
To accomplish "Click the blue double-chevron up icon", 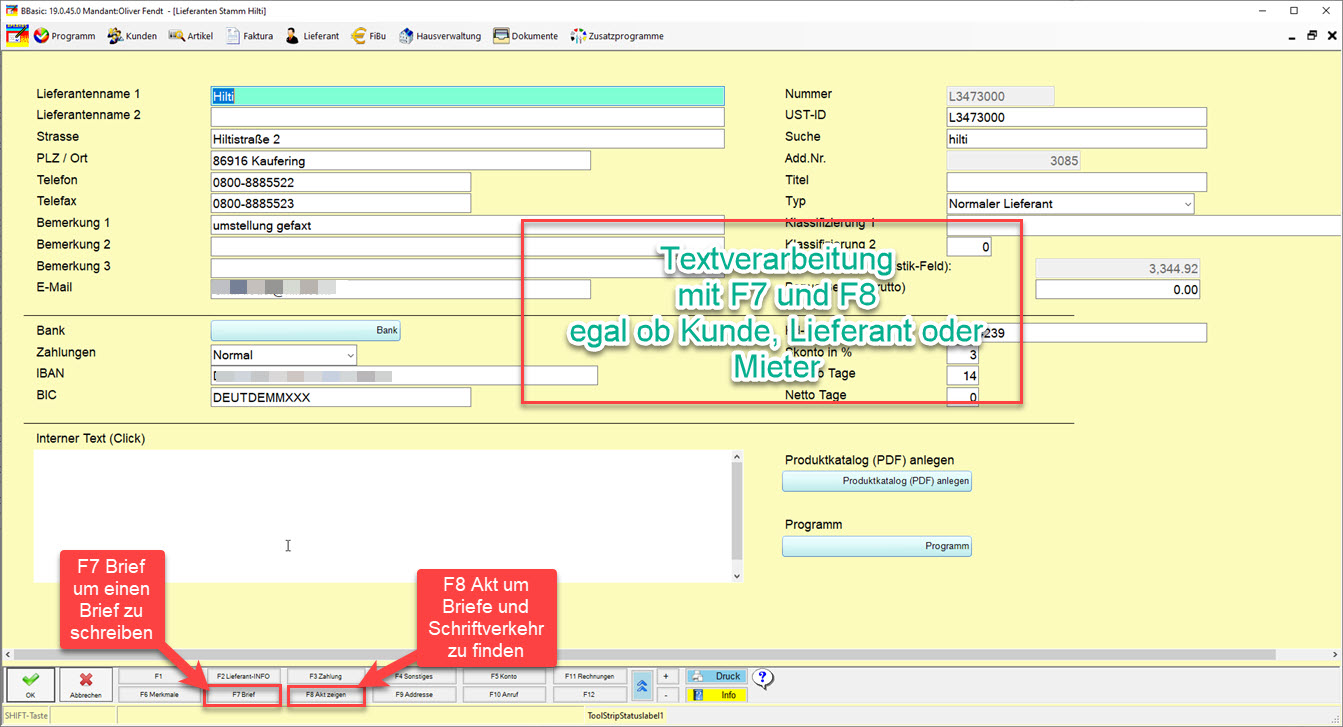I will (644, 686).
